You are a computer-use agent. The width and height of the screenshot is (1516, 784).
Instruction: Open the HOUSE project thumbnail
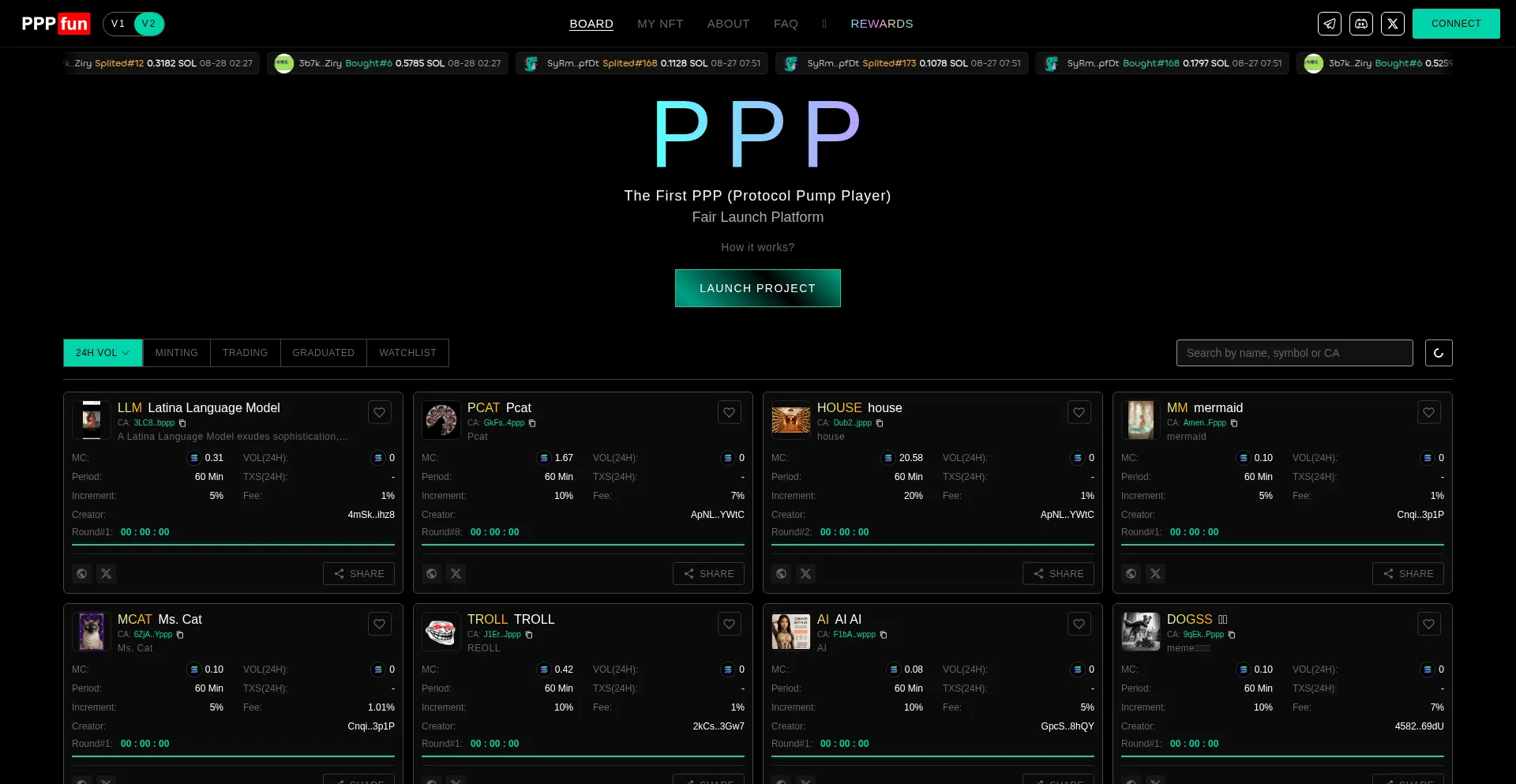(791, 420)
